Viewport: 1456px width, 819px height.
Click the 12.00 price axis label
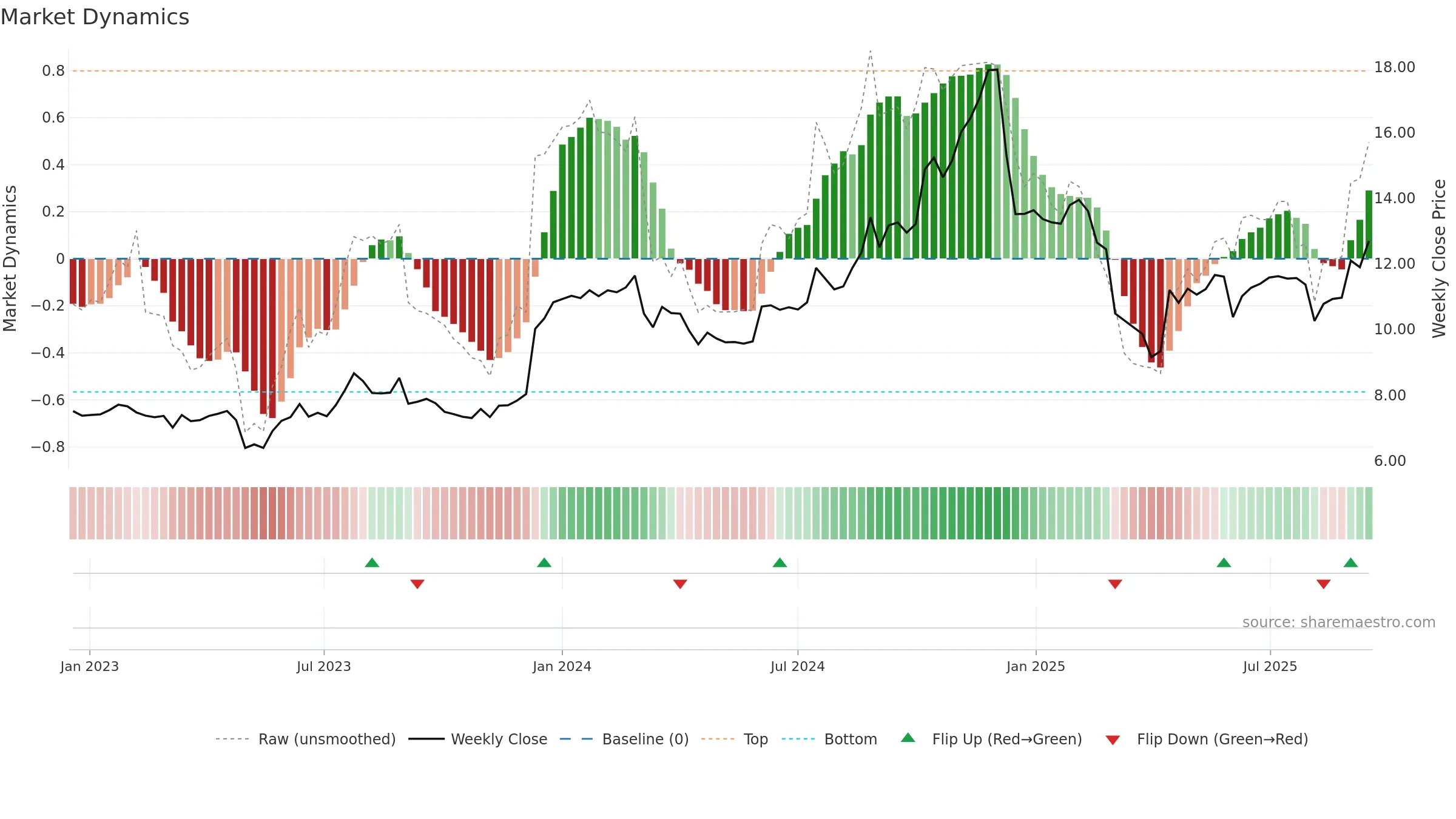click(x=1395, y=264)
